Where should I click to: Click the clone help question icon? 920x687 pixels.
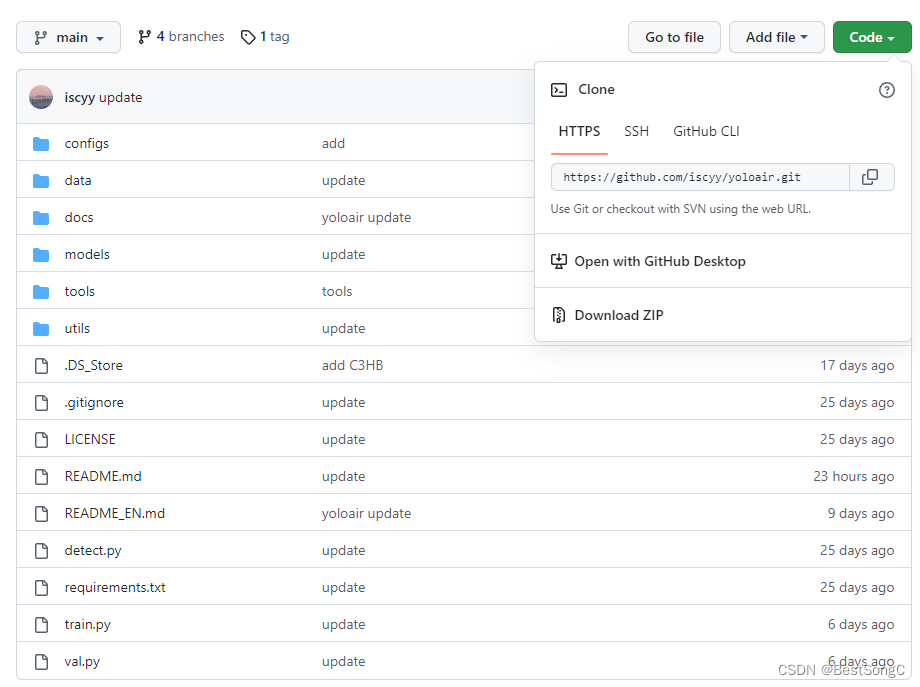887,90
